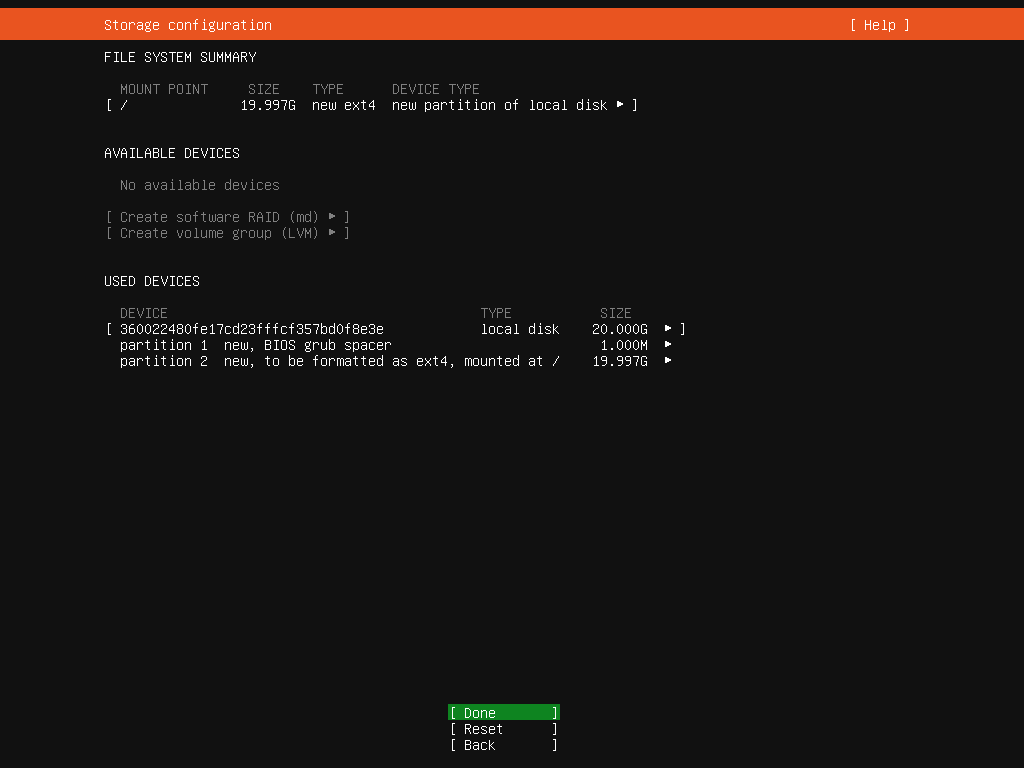
Task: Select the root "/" mount point entry
Action: tap(124, 105)
